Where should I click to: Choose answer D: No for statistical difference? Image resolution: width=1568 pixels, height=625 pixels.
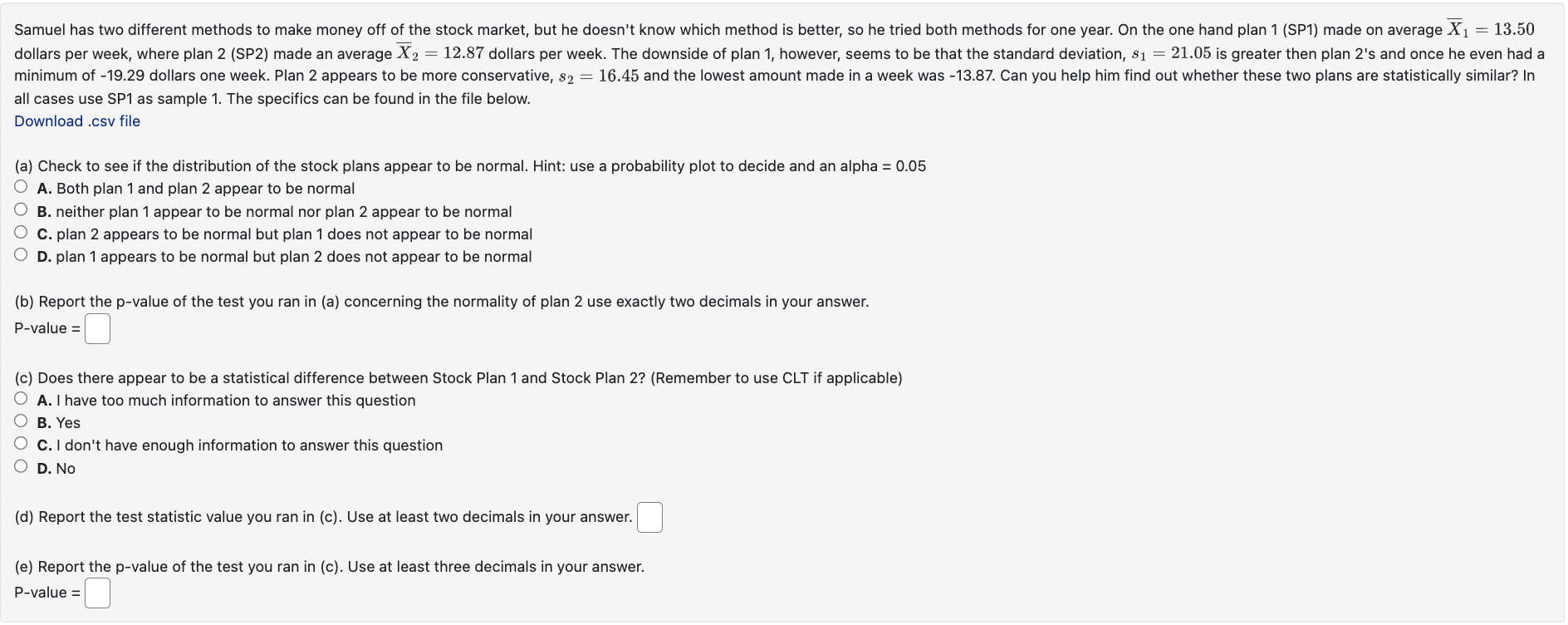[x=21, y=465]
